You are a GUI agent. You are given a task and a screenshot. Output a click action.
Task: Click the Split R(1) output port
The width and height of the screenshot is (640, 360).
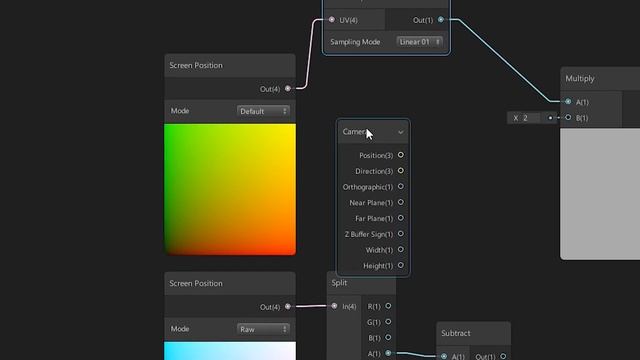(x=388, y=306)
